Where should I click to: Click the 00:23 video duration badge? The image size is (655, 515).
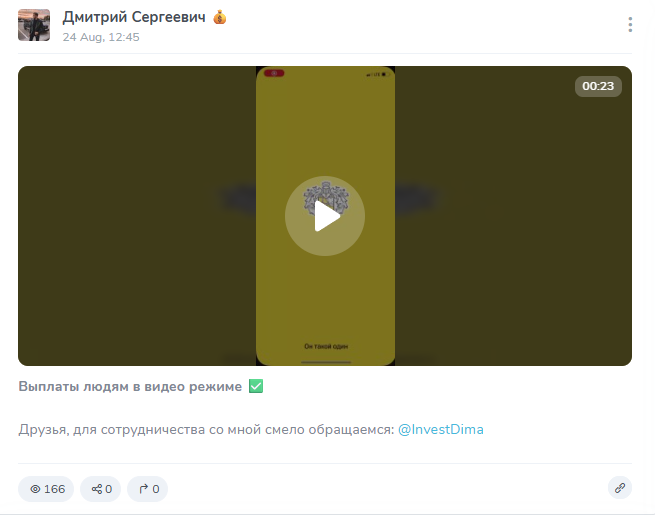click(598, 86)
